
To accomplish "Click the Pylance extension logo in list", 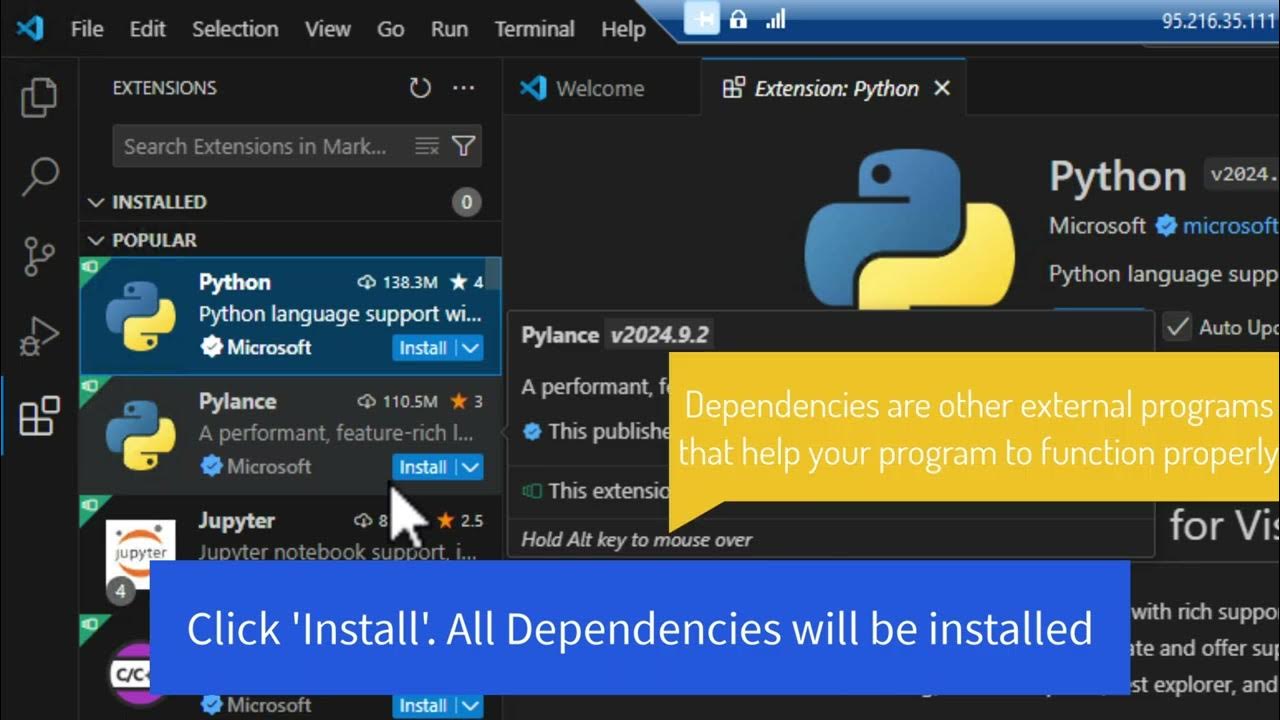I will tap(140, 435).
